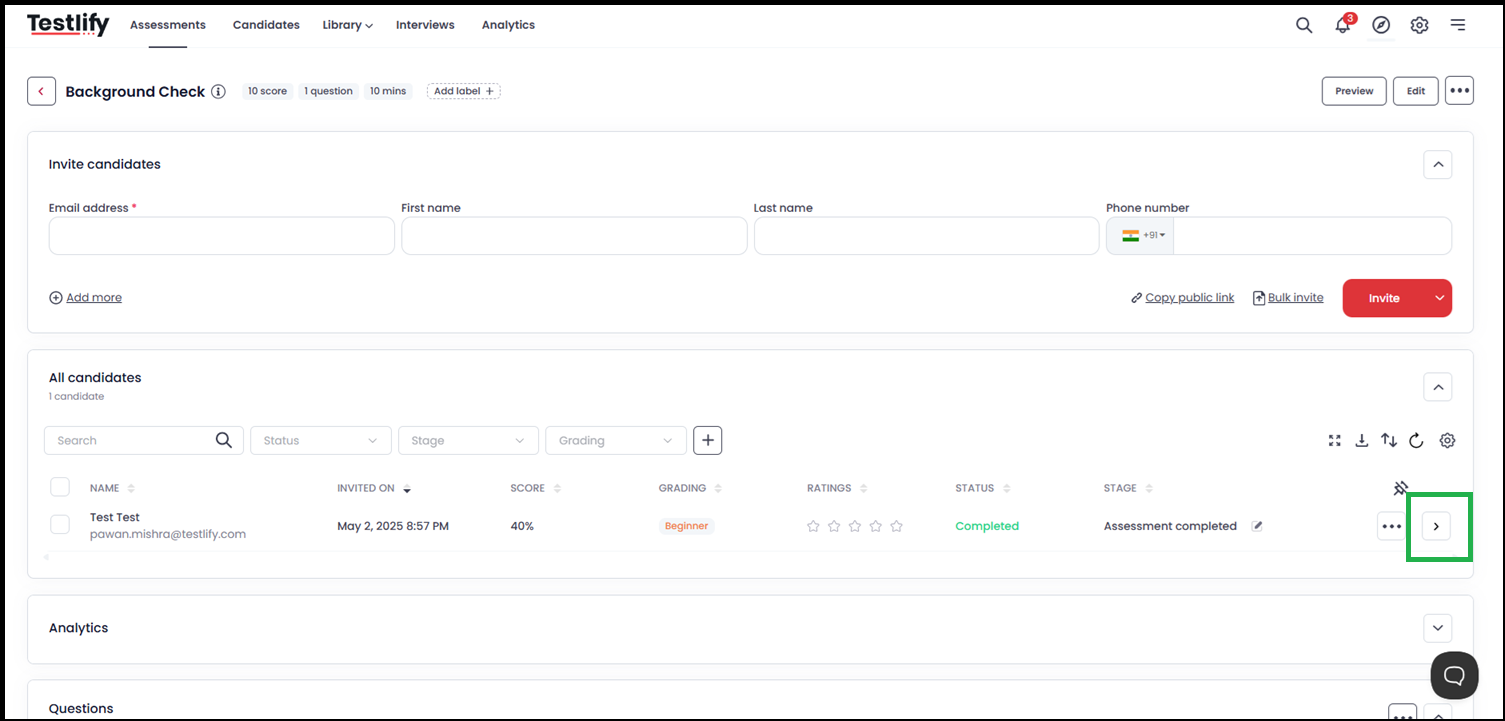Click the pawan.mishra@testlify.com email
Viewport: 1505px width, 721px height.
(168, 534)
